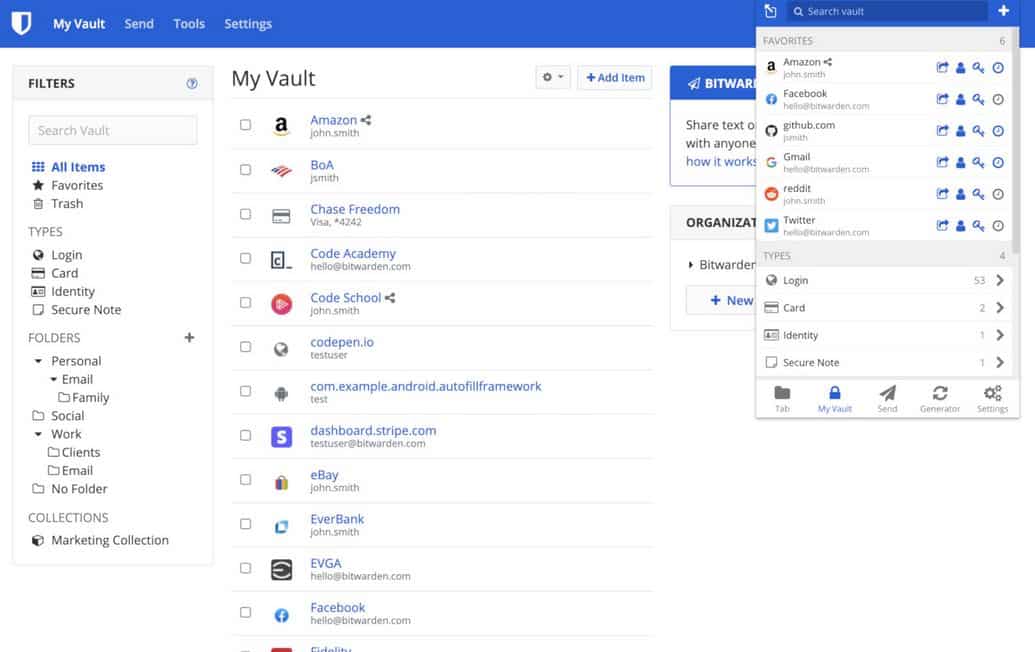Image resolution: width=1035 pixels, height=652 pixels.
Task: Expand the Bitwarden organization
Action: 690,265
